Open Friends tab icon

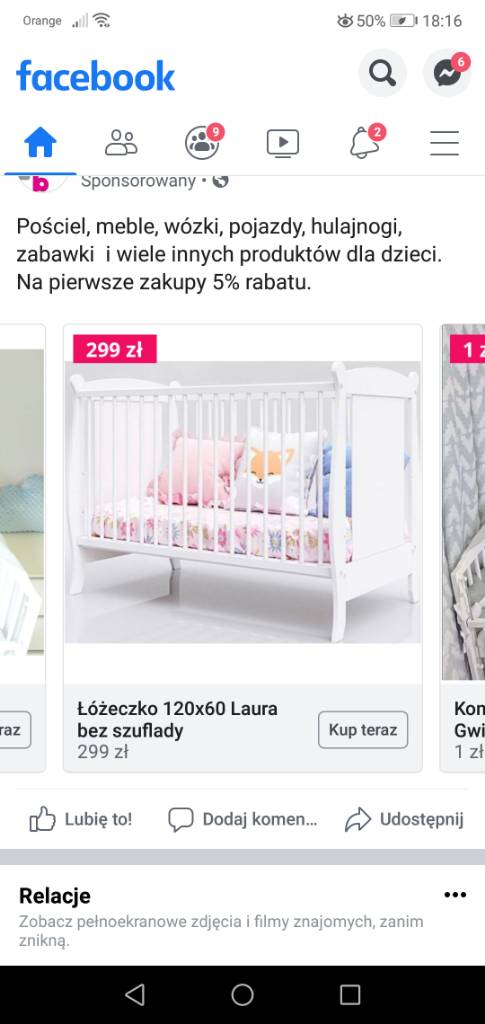click(121, 142)
